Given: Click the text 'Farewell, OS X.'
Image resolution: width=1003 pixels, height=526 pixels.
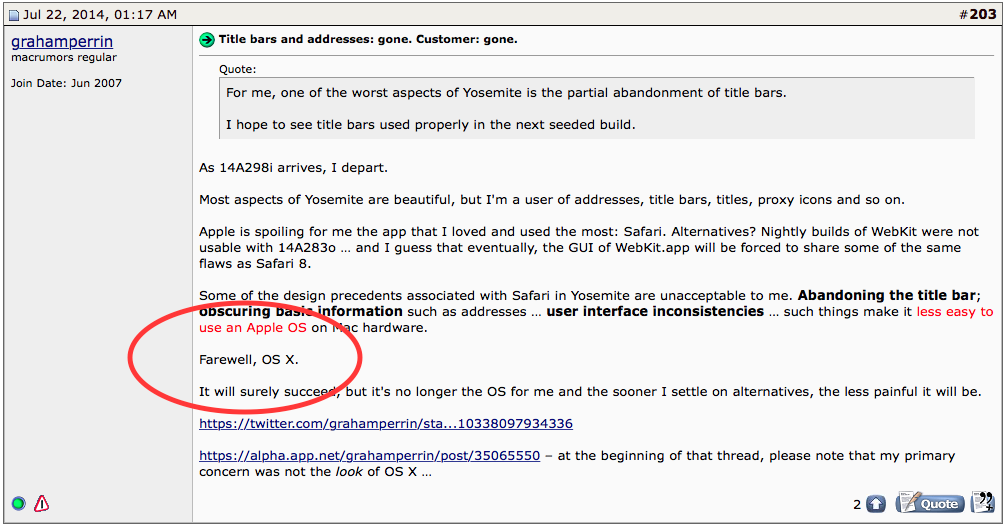Looking at the screenshot, I should 249,360.
